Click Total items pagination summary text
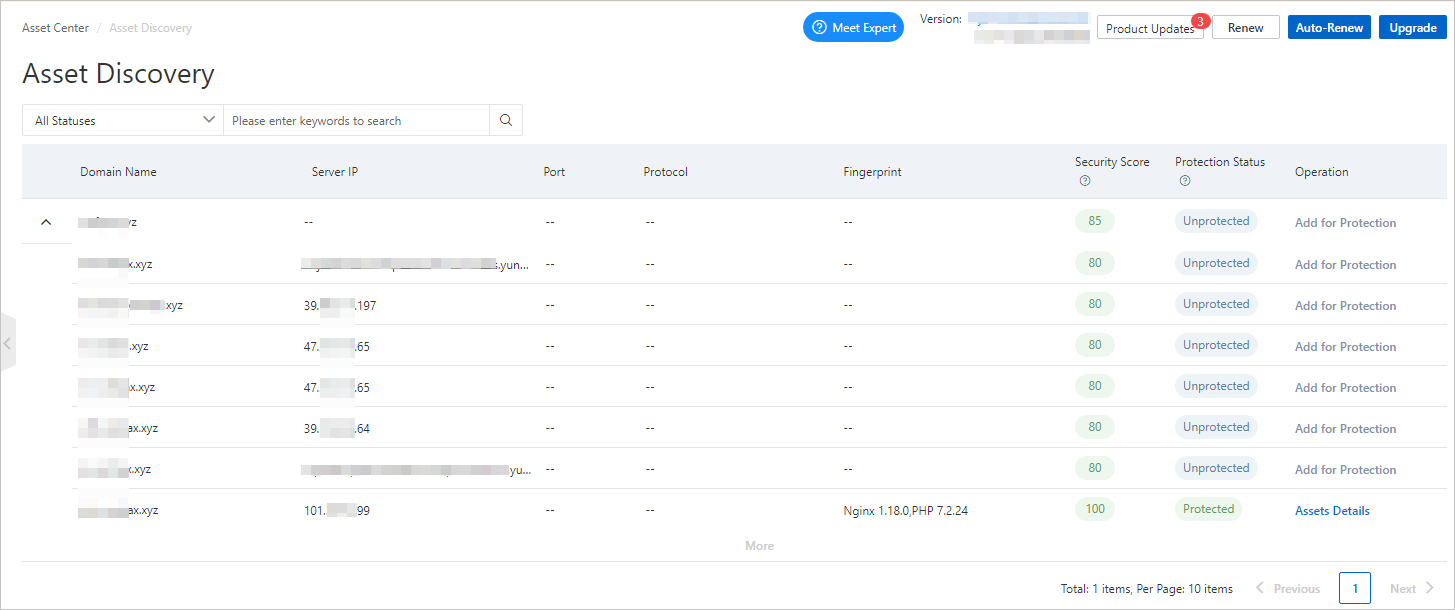The width and height of the screenshot is (1455, 610). coord(1146,588)
